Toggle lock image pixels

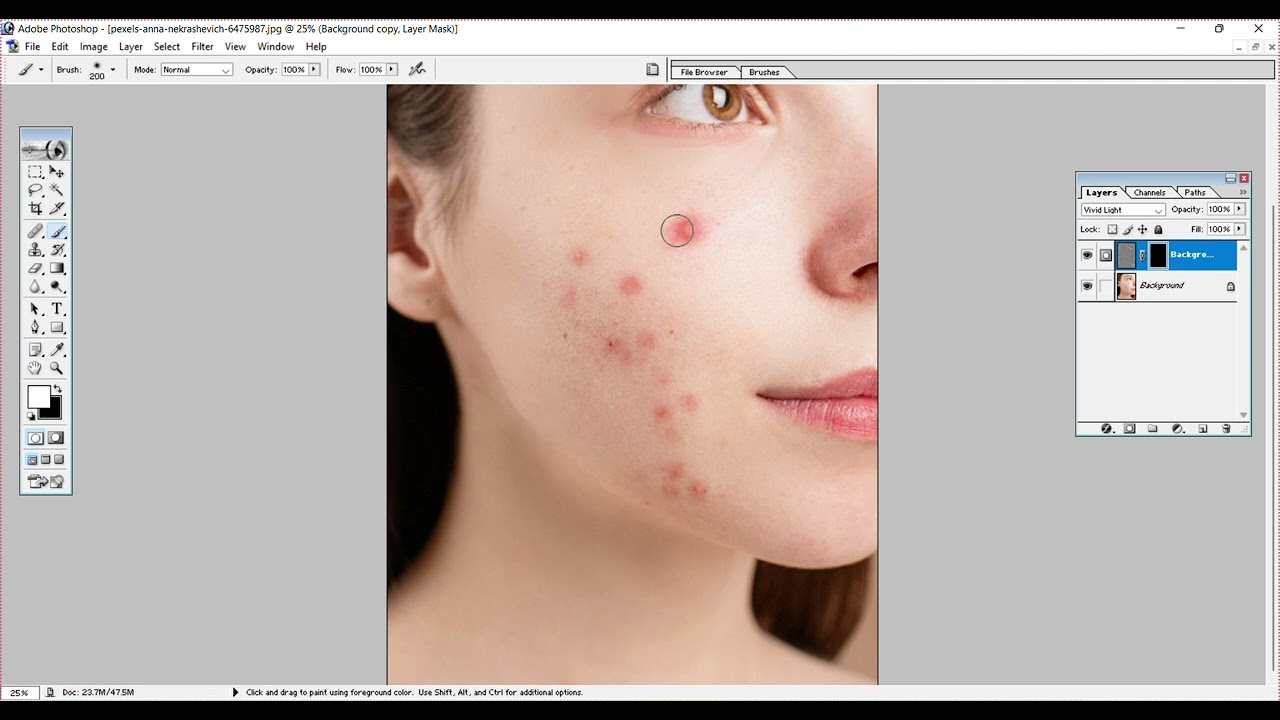pyautogui.click(x=1128, y=230)
